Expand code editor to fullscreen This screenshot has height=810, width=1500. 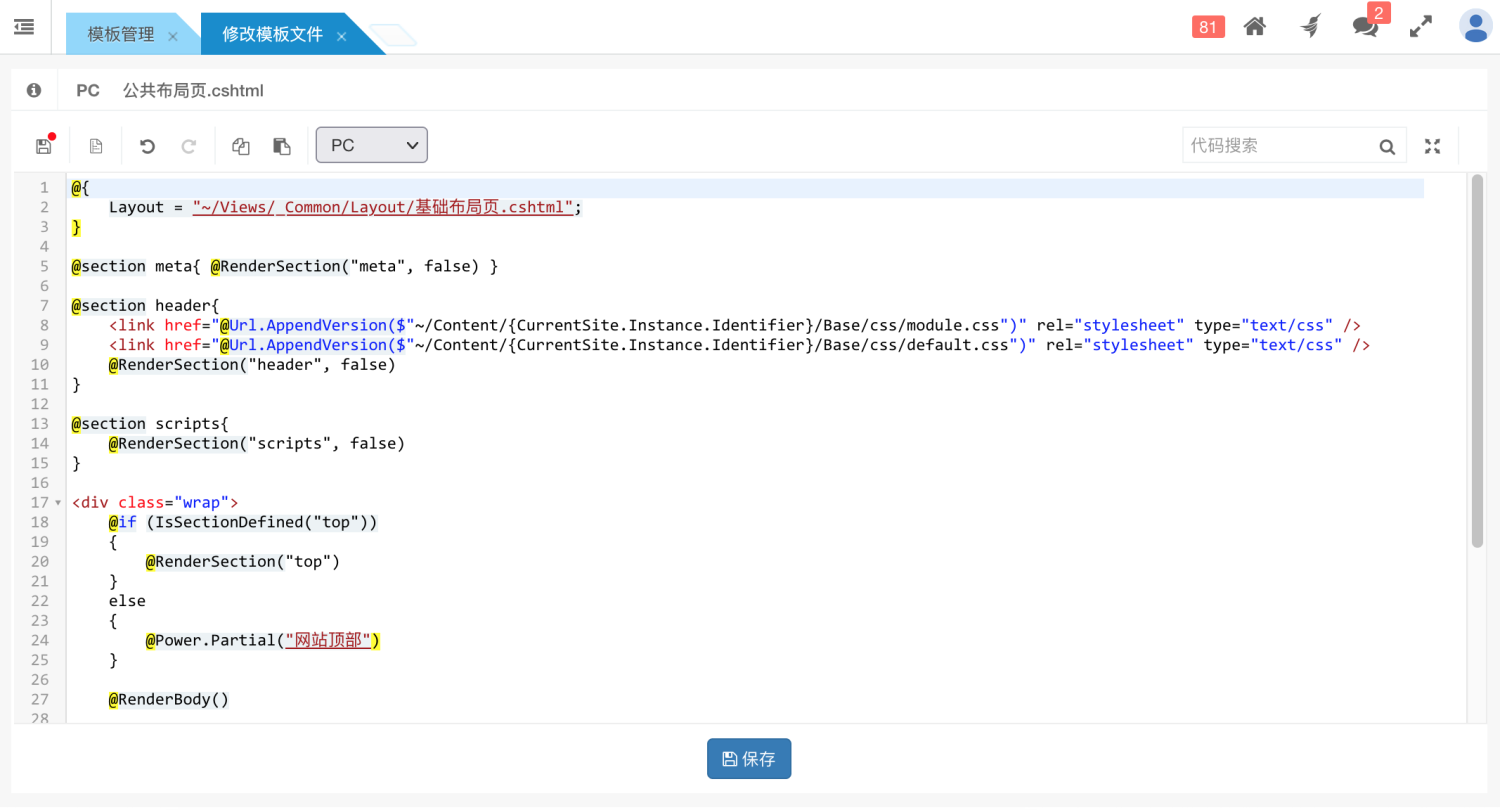(x=1432, y=146)
